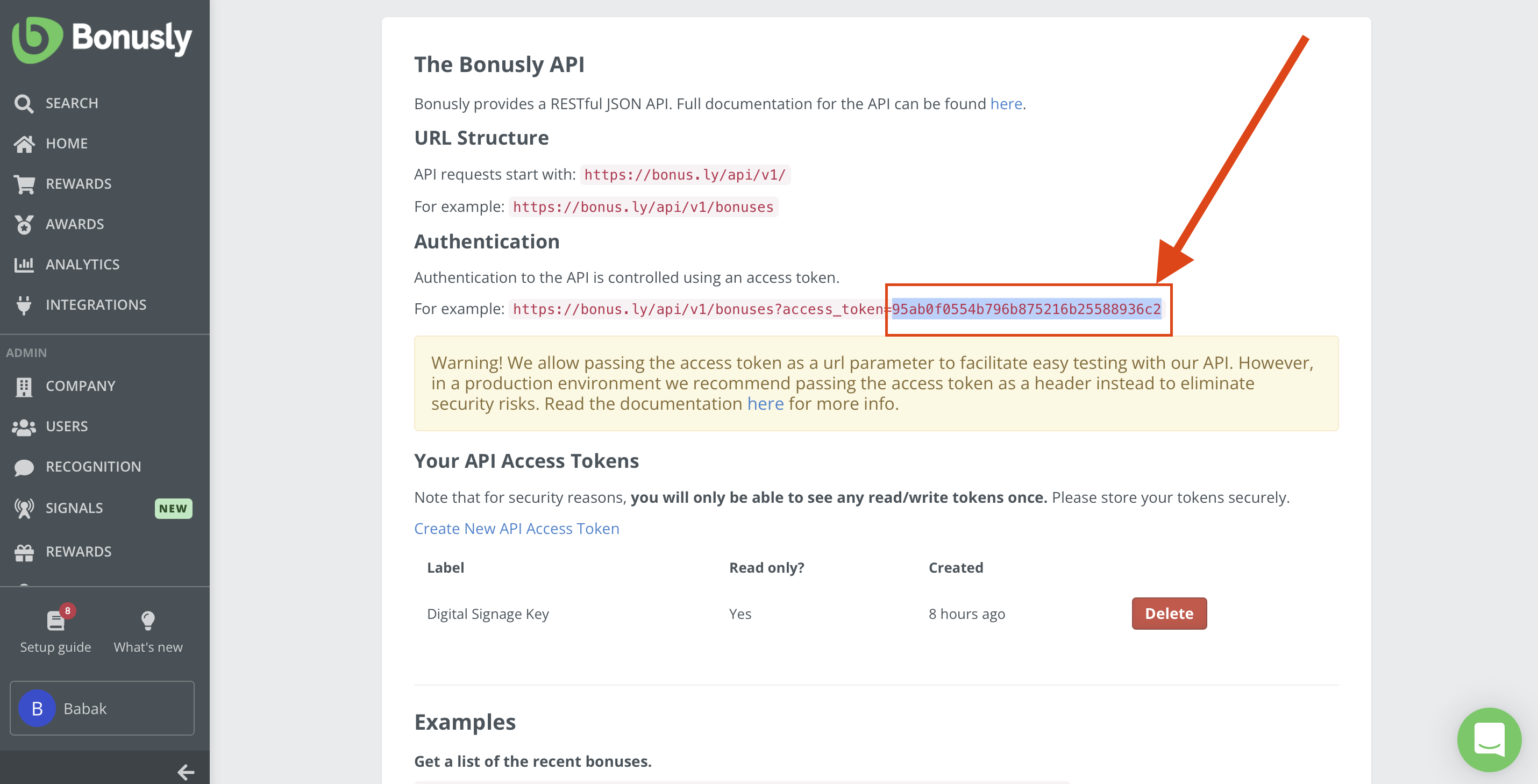Click the Awards medal icon

tap(24, 225)
